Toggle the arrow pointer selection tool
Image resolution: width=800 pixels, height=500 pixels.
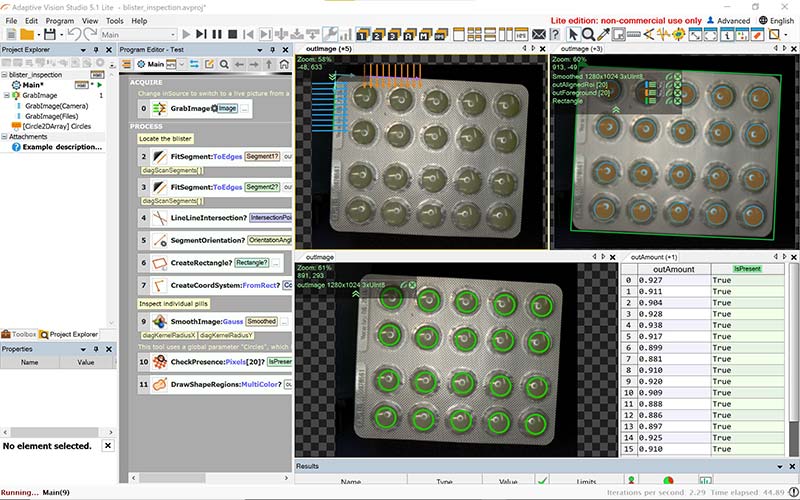573,35
